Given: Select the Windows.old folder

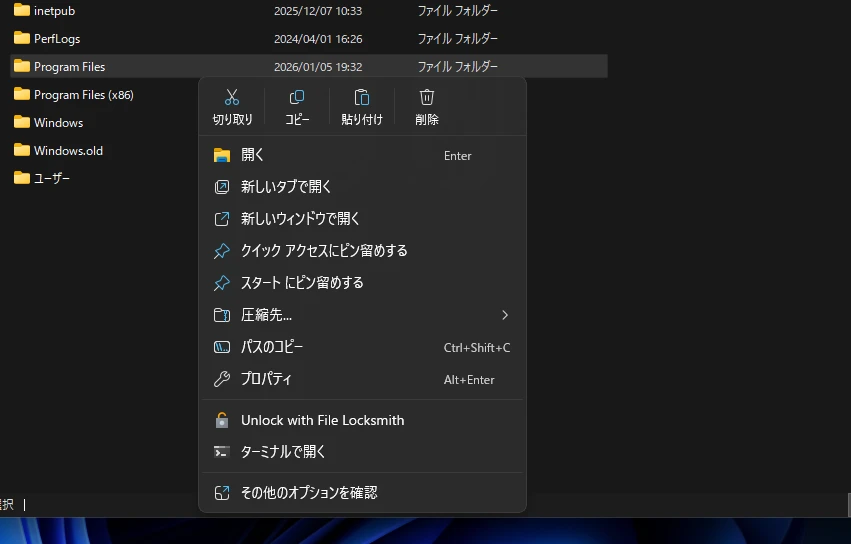Looking at the screenshot, I should pyautogui.click(x=68, y=151).
